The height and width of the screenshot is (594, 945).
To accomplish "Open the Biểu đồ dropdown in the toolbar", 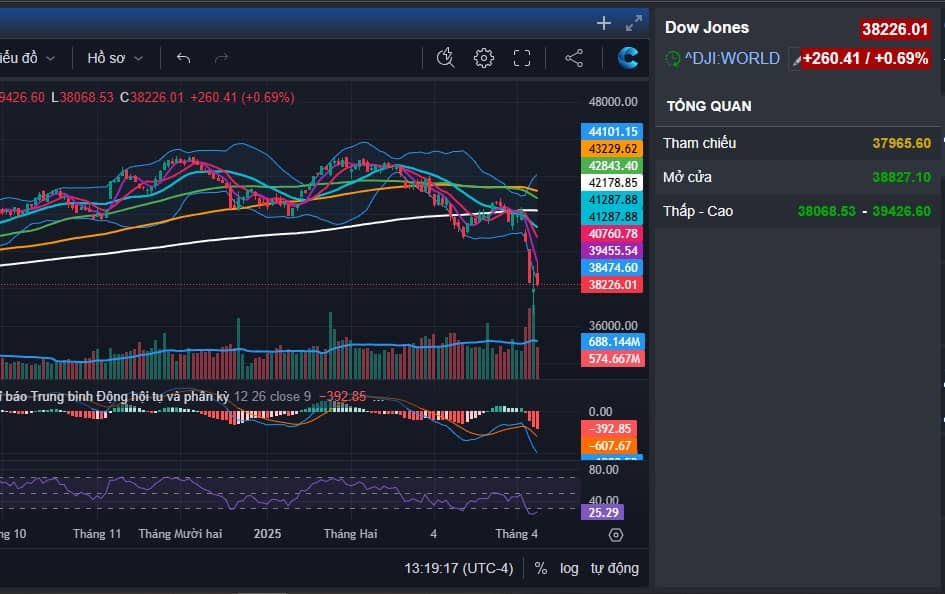I will 27,58.
